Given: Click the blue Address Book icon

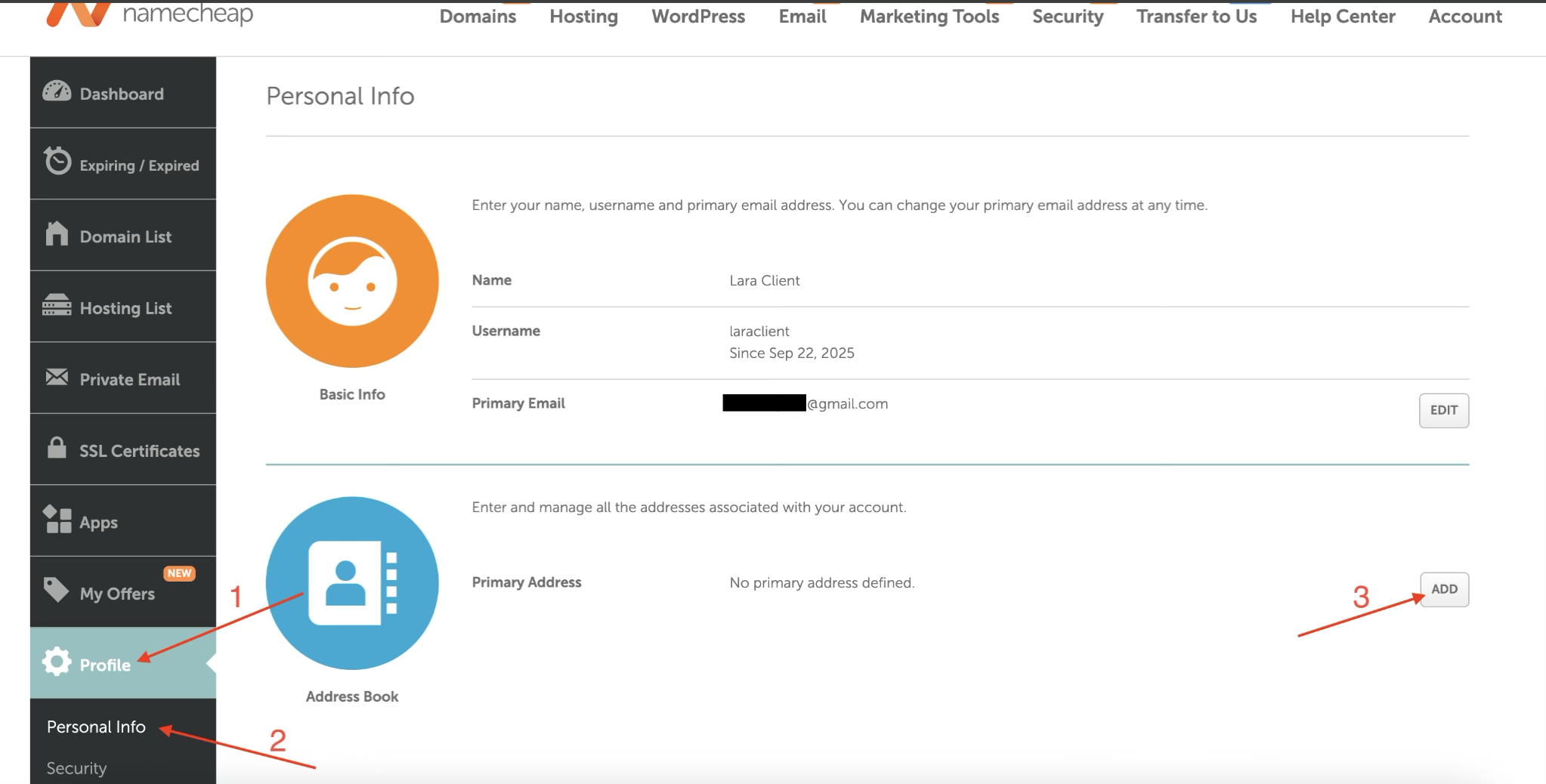Looking at the screenshot, I should 352,583.
